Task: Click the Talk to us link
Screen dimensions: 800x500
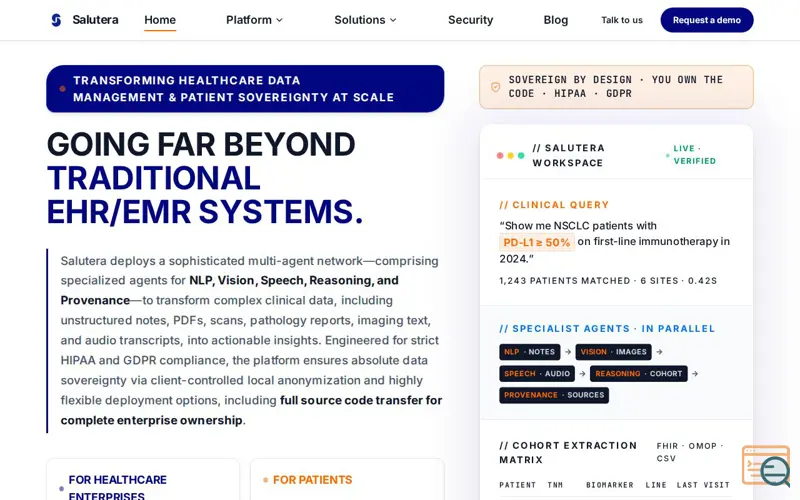Action: [621, 20]
